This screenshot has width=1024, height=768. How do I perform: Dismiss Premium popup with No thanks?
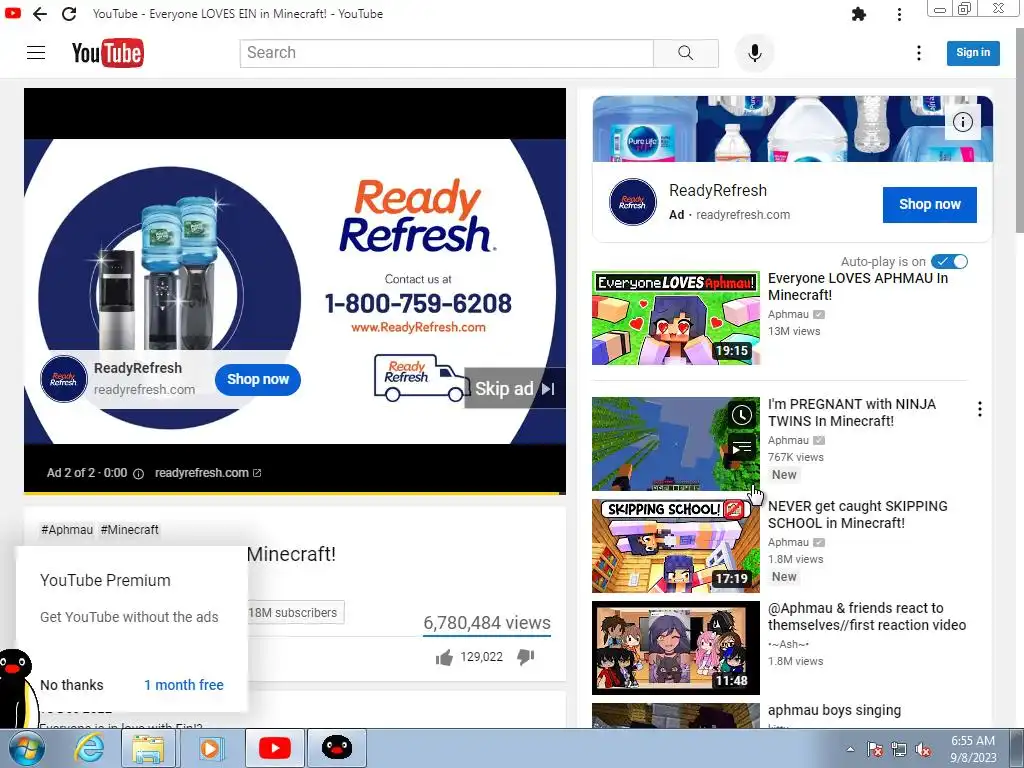pyautogui.click(x=72, y=685)
